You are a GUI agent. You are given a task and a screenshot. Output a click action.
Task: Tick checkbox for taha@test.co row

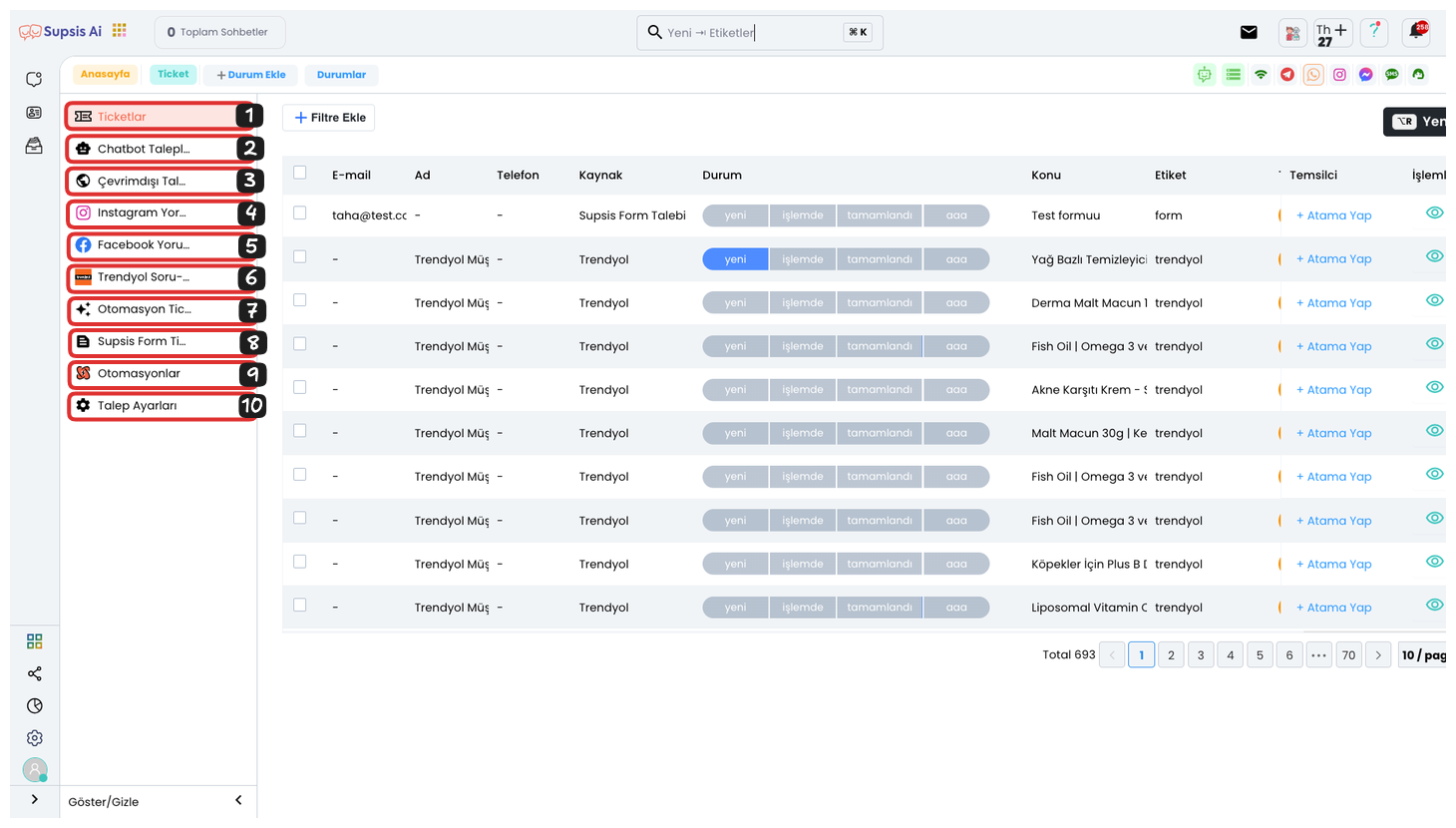point(300,212)
